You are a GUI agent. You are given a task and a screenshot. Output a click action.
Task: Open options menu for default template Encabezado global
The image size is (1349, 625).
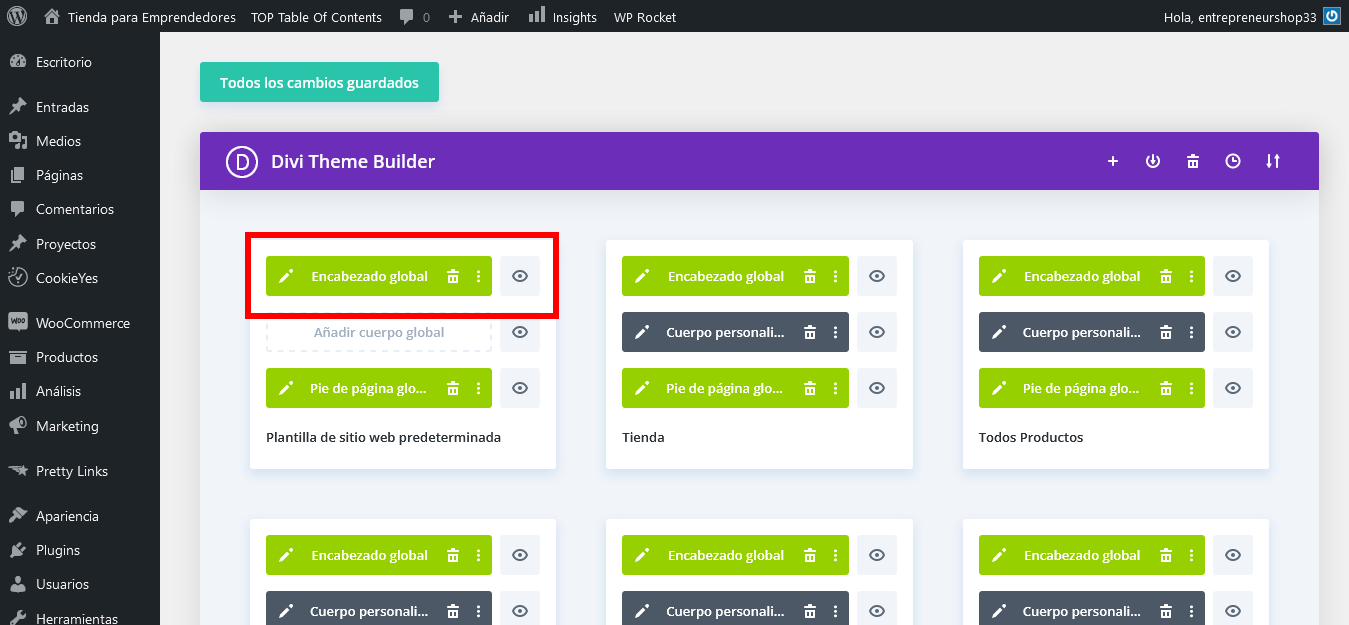[x=478, y=276]
